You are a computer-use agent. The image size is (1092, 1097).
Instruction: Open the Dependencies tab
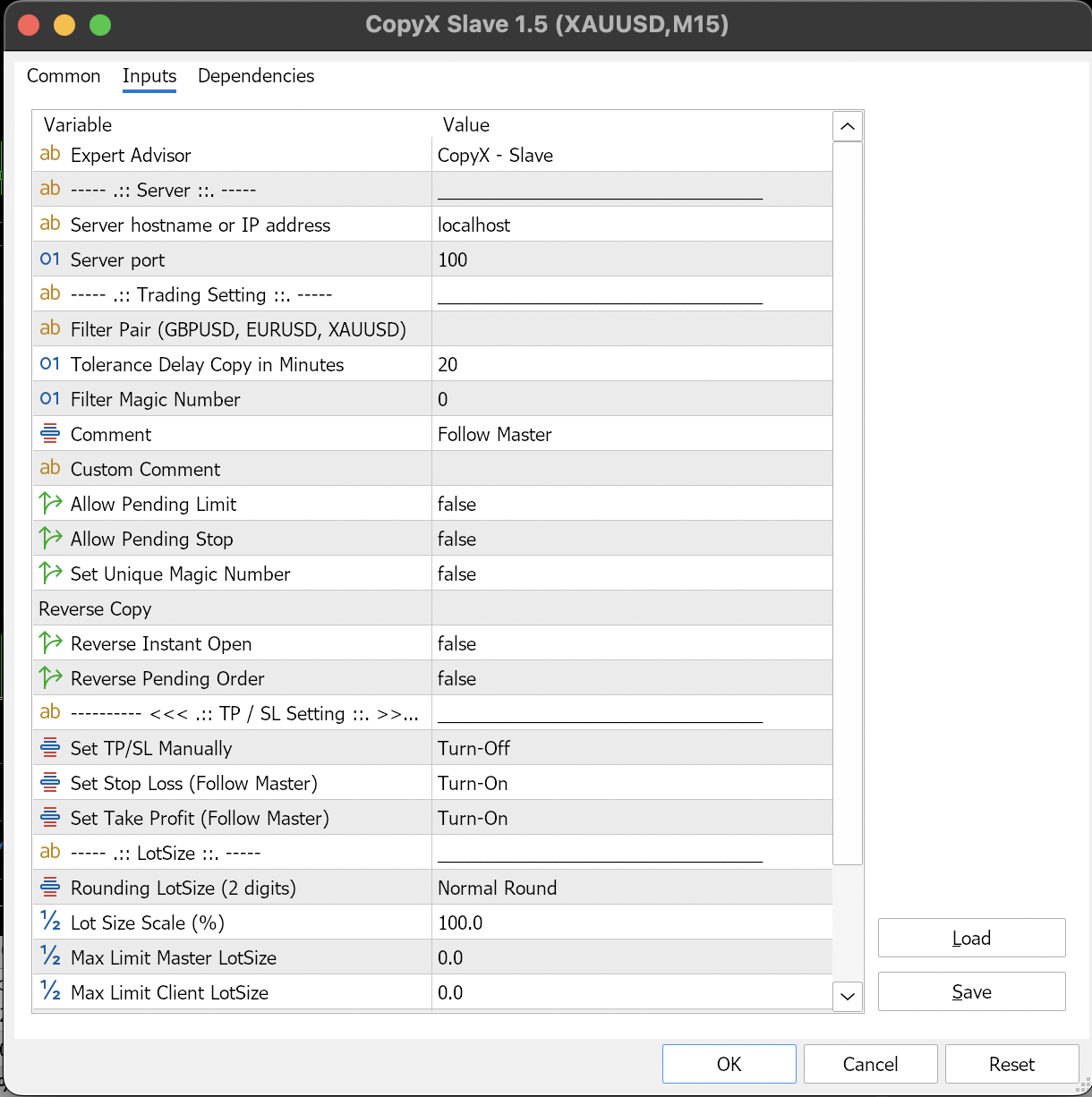point(256,76)
